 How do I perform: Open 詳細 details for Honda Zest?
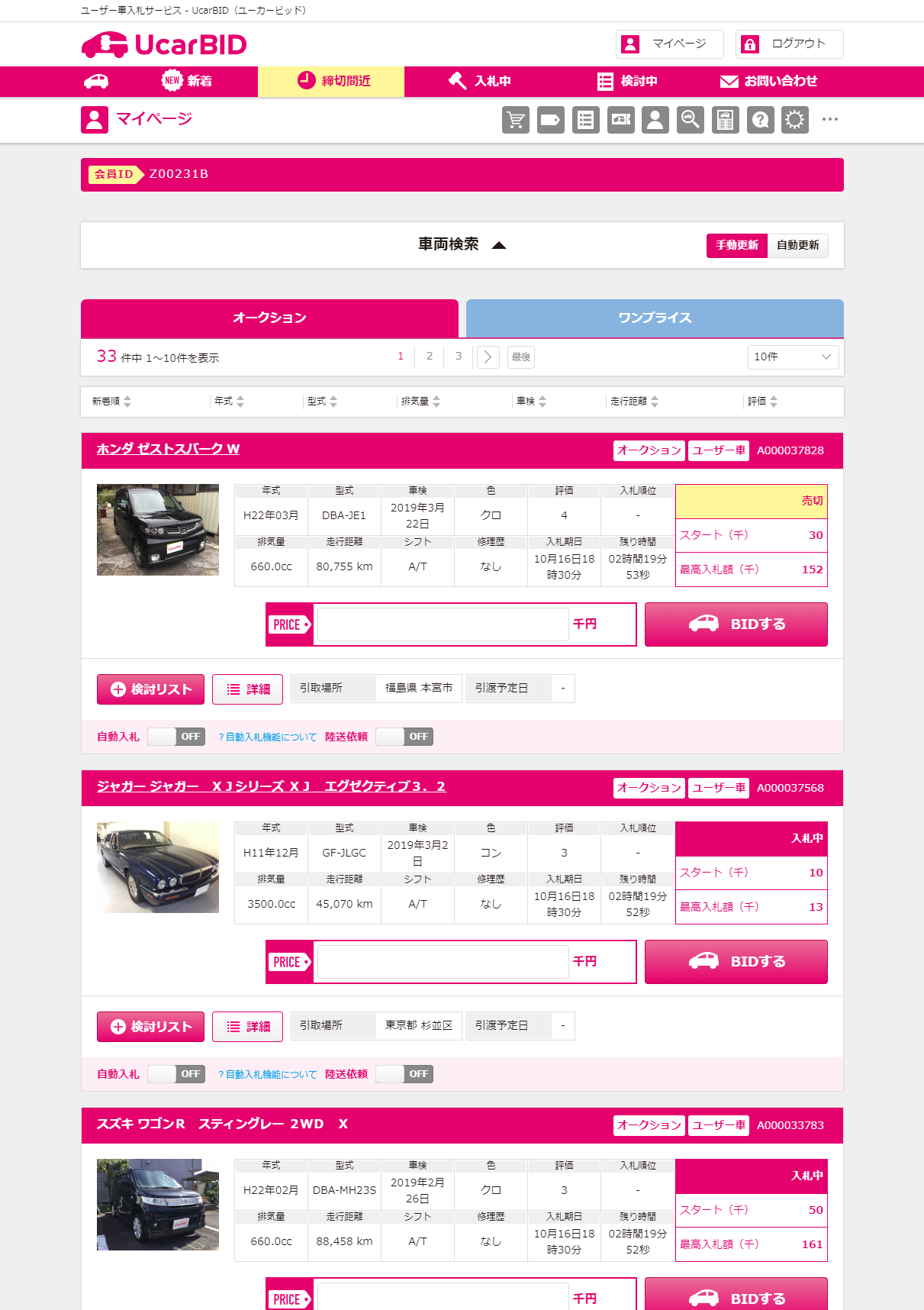247,689
